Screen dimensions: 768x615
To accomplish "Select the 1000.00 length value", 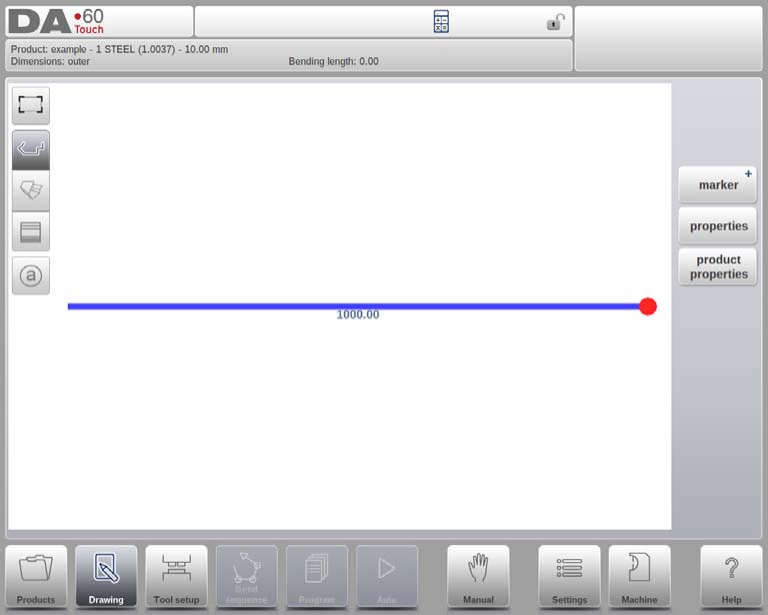I will (x=358, y=315).
